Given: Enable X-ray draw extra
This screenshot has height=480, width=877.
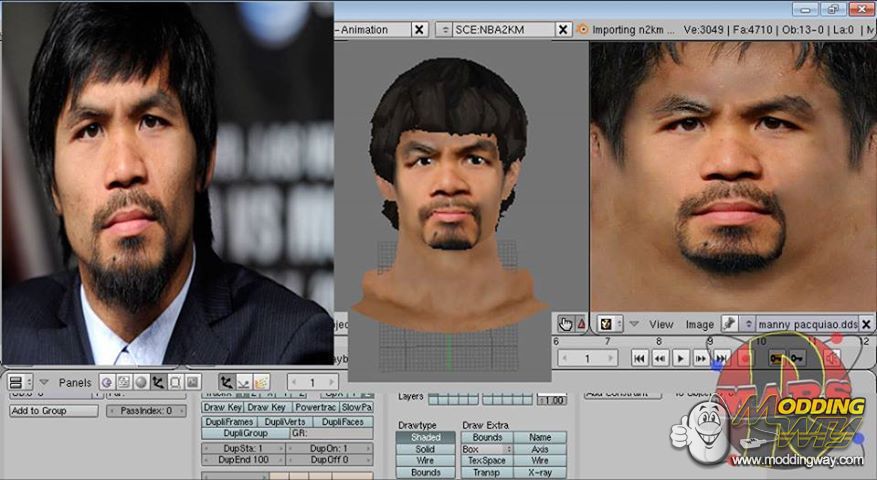Looking at the screenshot, I should [540, 473].
